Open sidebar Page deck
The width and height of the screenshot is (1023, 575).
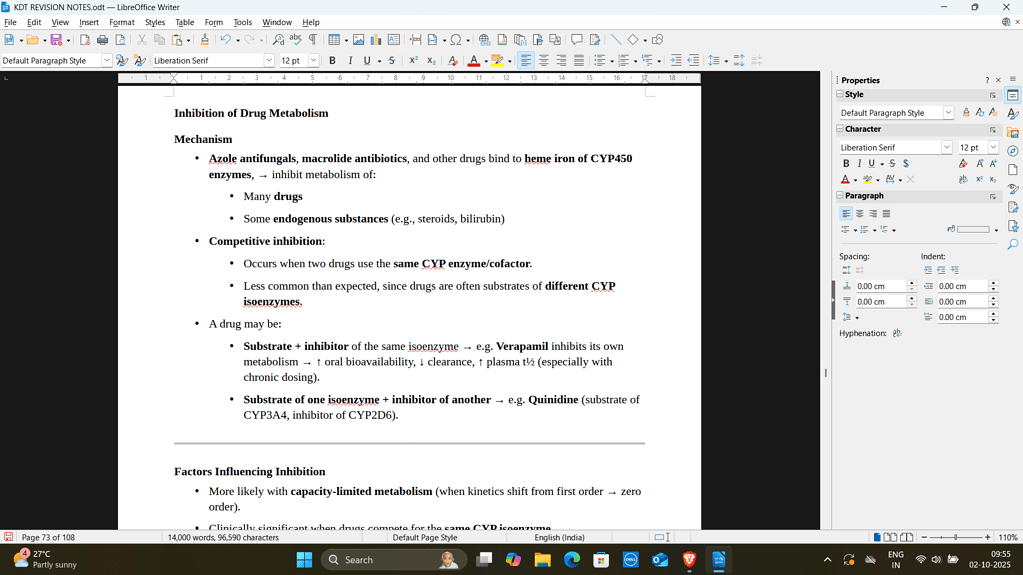coord(1013,170)
